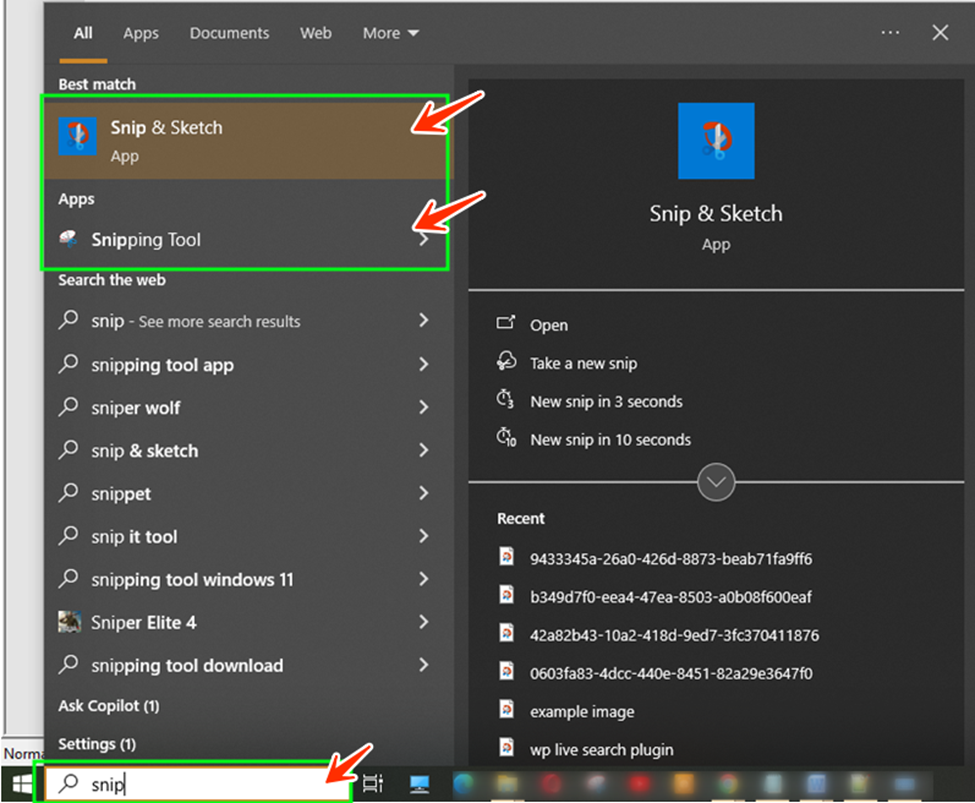Viewport: 975px width, 803px height.
Task: Click the search input containing 'snip'
Action: coord(198,784)
